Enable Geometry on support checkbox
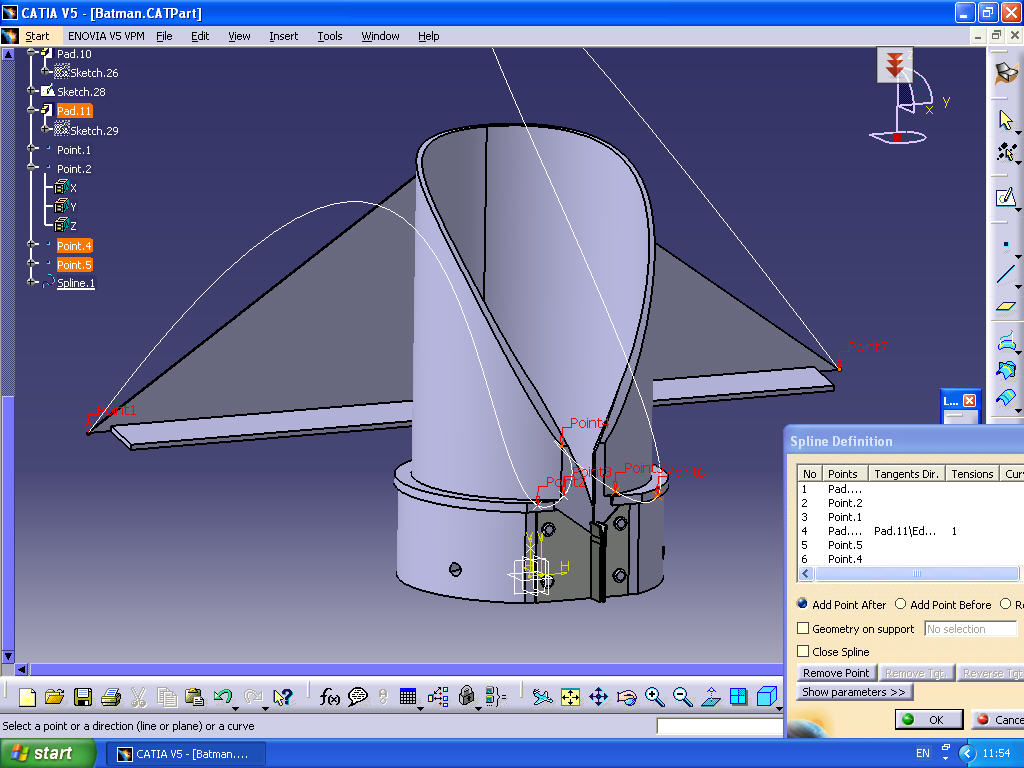This screenshot has width=1024, height=768. [x=803, y=628]
